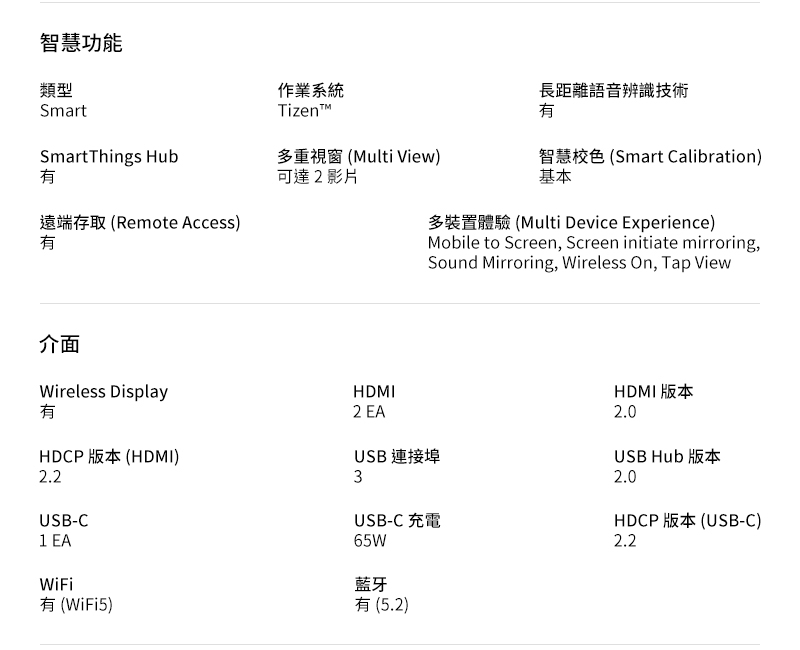The width and height of the screenshot is (800, 650).
Task: Select the 作業系統 Tizen value text
Action: (x=304, y=111)
